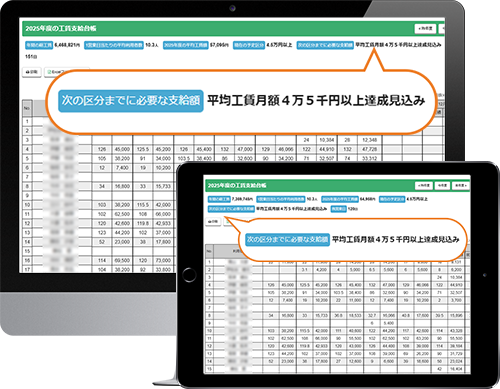
Task: Click the print (印刷) button on the tablet
Action: pyautogui.click(x=213, y=221)
